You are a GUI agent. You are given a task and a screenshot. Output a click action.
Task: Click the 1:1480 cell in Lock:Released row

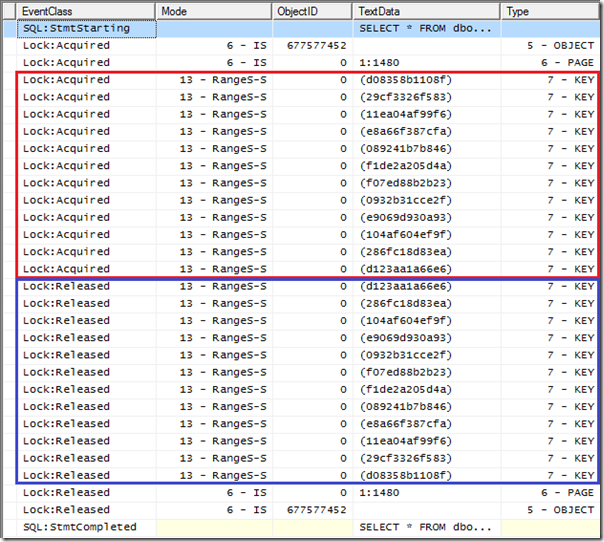pos(379,492)
